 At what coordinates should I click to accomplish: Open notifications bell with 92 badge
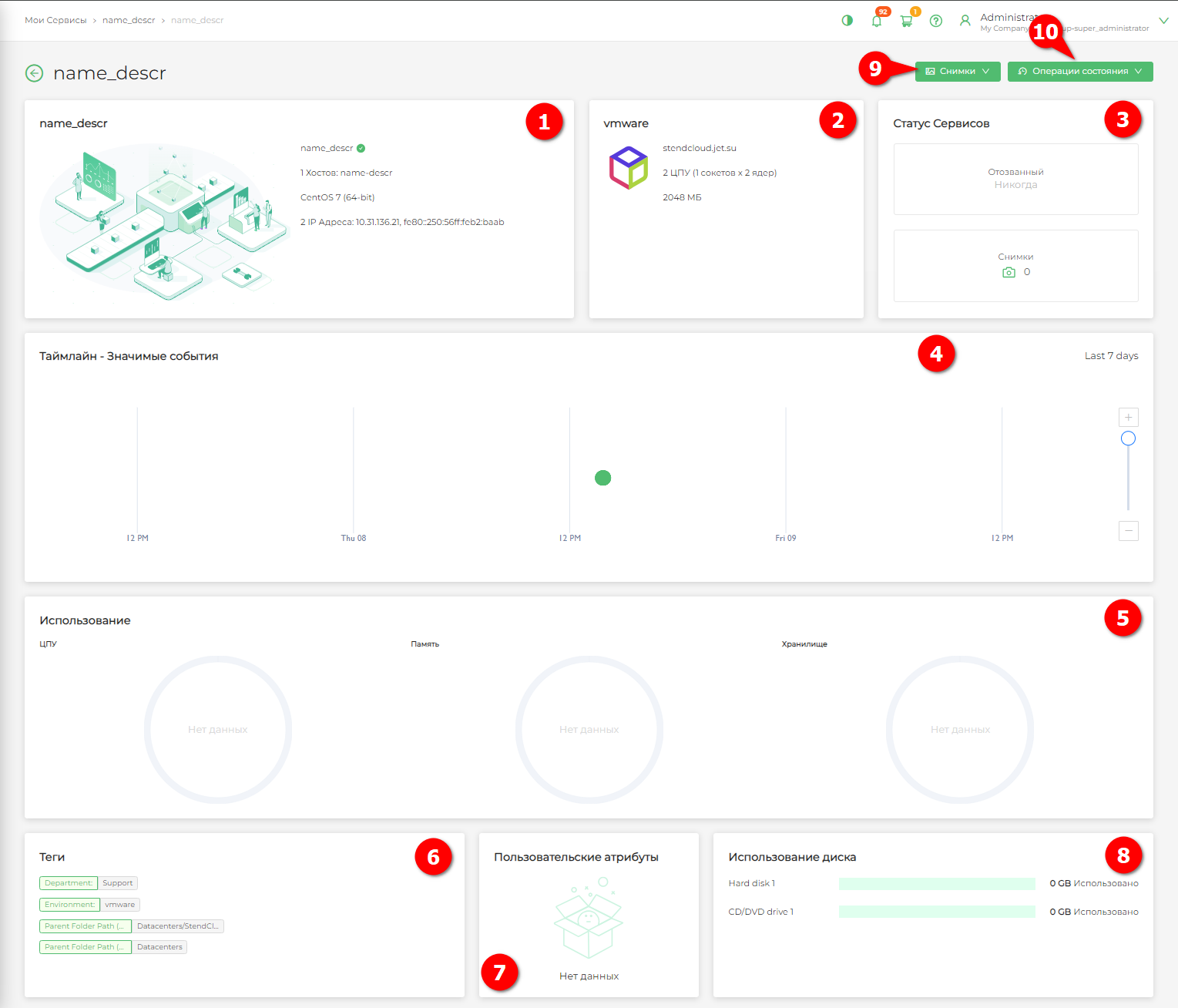(x=877, y=21)
